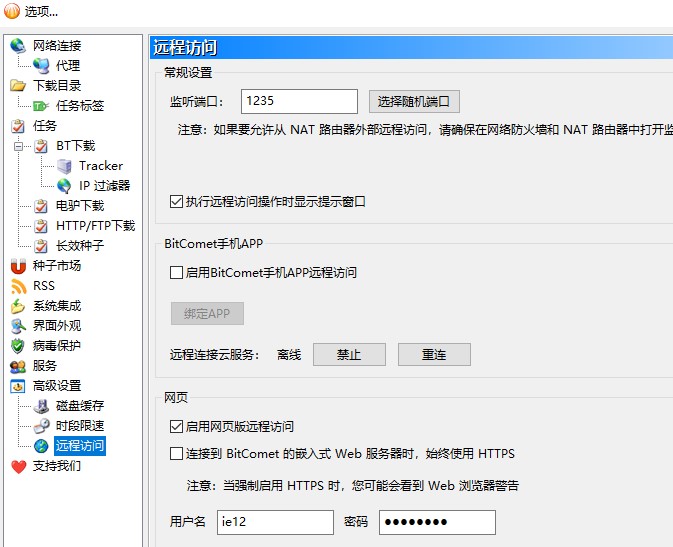Click the computer icon beside 代理
Viewport: 673px width, 547px height.
point(41,65)
